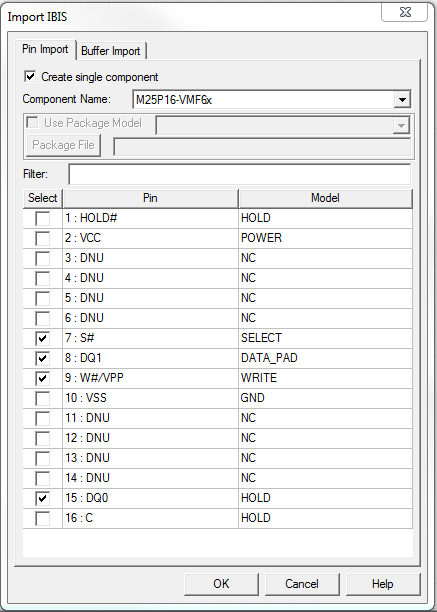Viewport: 437px width, 612px height.
Task: Tick the checkbox for pin 11 DNU
Action: (x=43, y=418)
